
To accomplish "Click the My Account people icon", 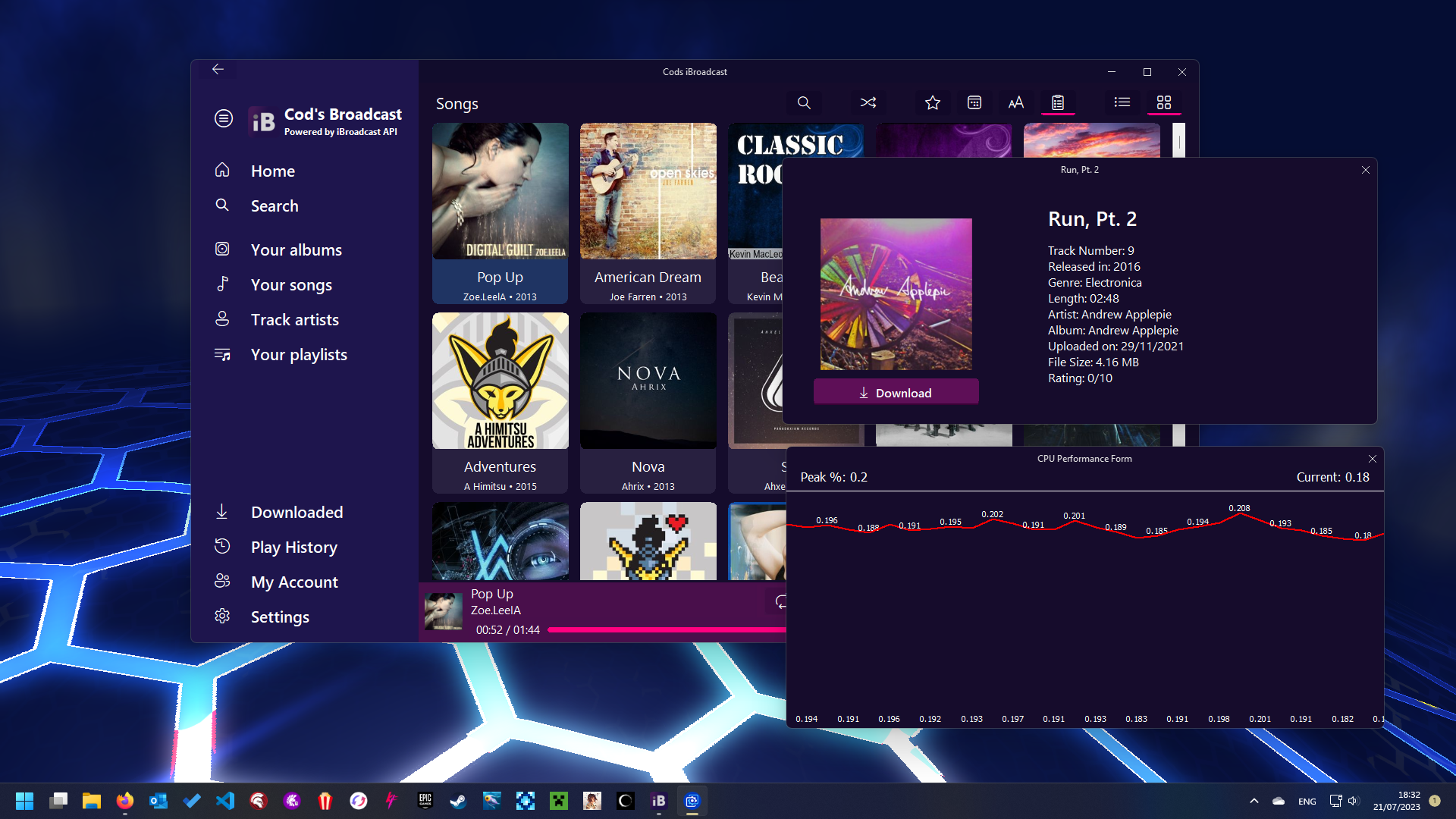I will pyautogui.click(x=222, y=581).
